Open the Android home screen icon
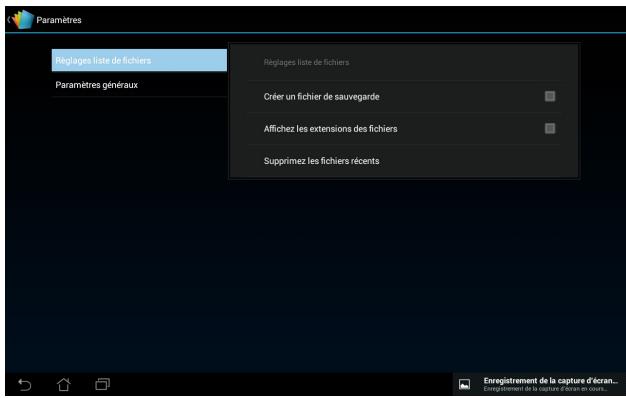This screenshot has height=398, width=626. [x=63, y=384]
